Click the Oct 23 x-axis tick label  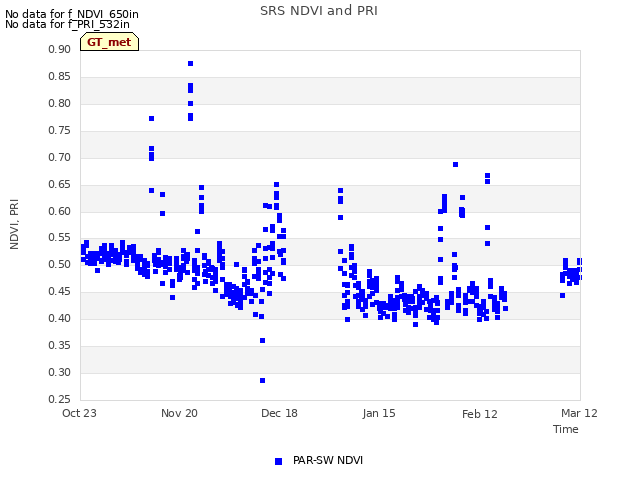79,413
